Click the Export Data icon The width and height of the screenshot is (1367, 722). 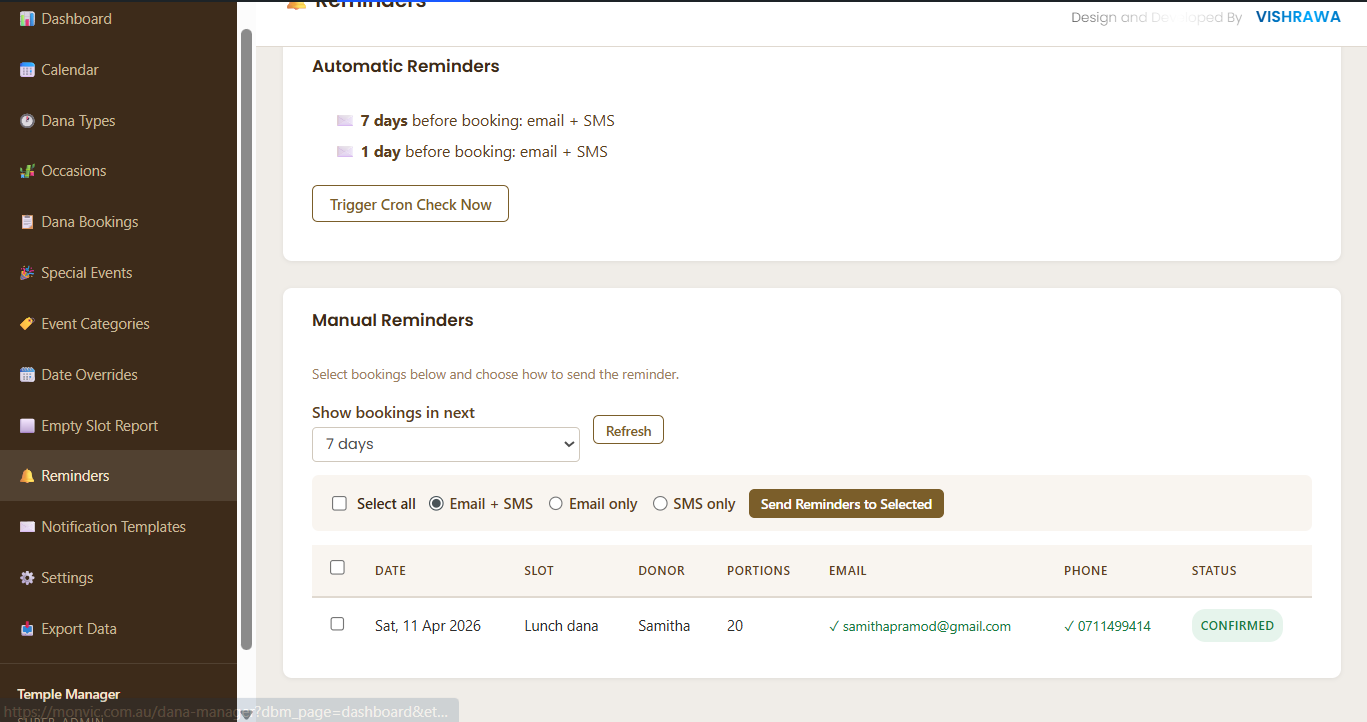pyautogui.click(x=27, y=629)
